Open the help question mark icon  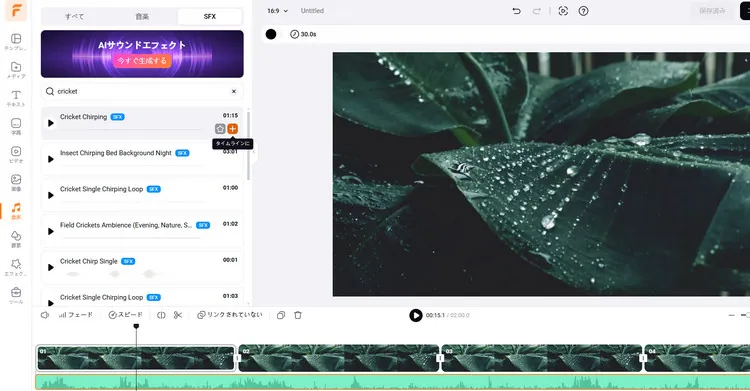(583, 11)
